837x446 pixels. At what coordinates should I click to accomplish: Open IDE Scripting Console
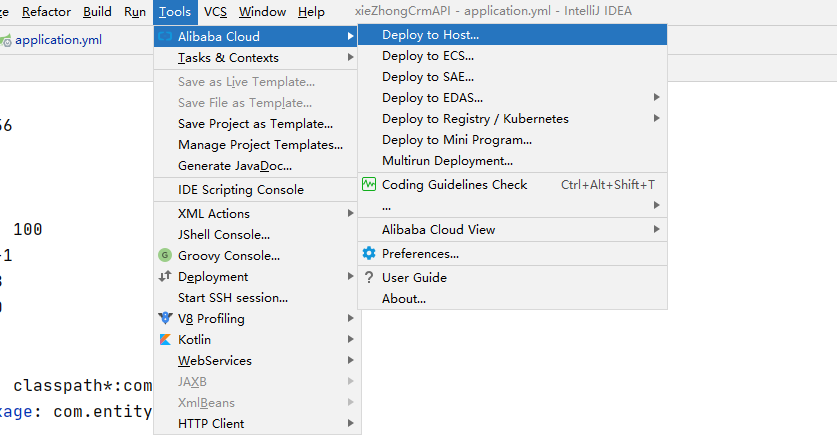pyautogui.click(x=240, y=190)
